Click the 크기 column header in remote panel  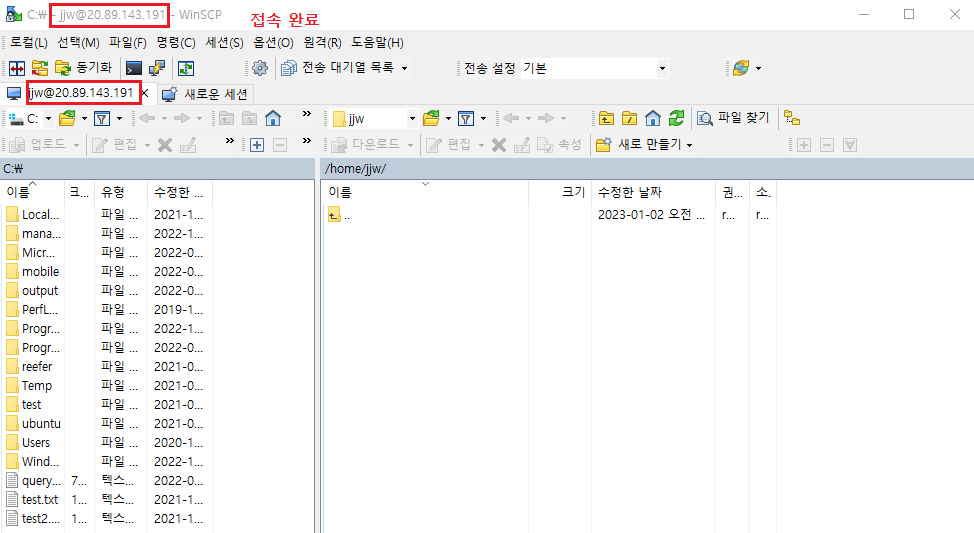tap(560, 193)
